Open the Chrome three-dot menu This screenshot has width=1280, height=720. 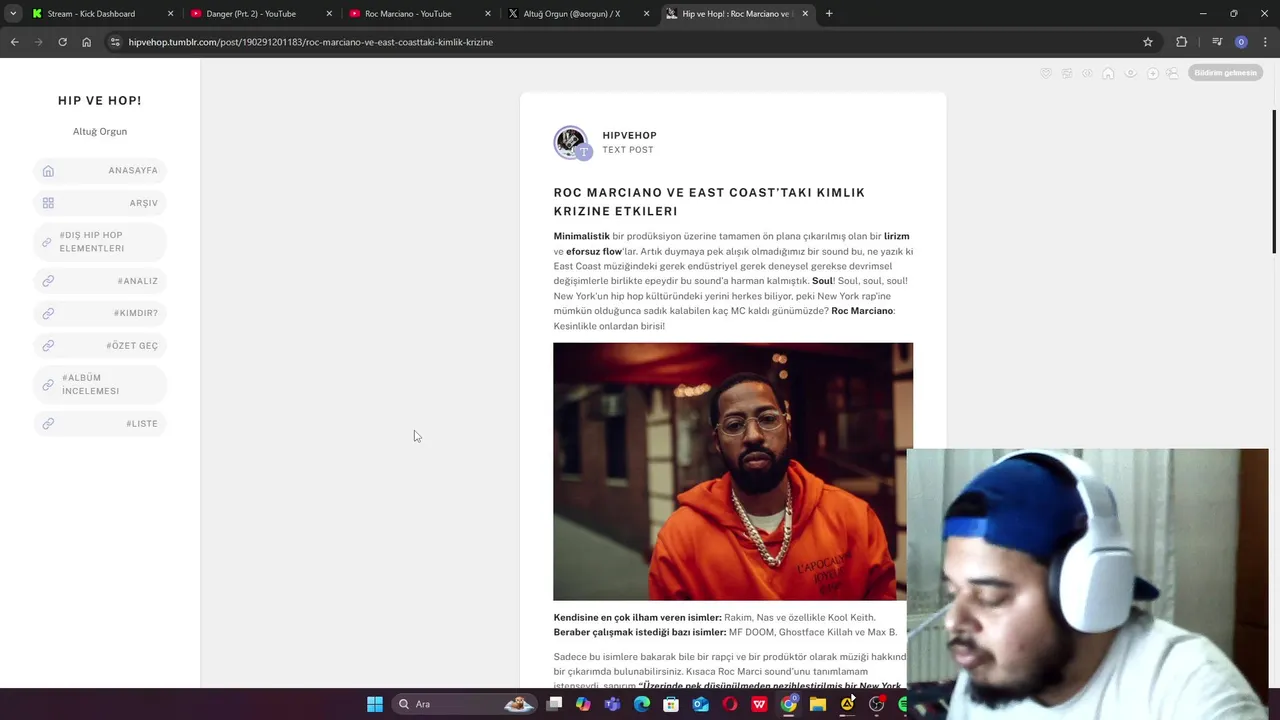(x=1266, y=42)
